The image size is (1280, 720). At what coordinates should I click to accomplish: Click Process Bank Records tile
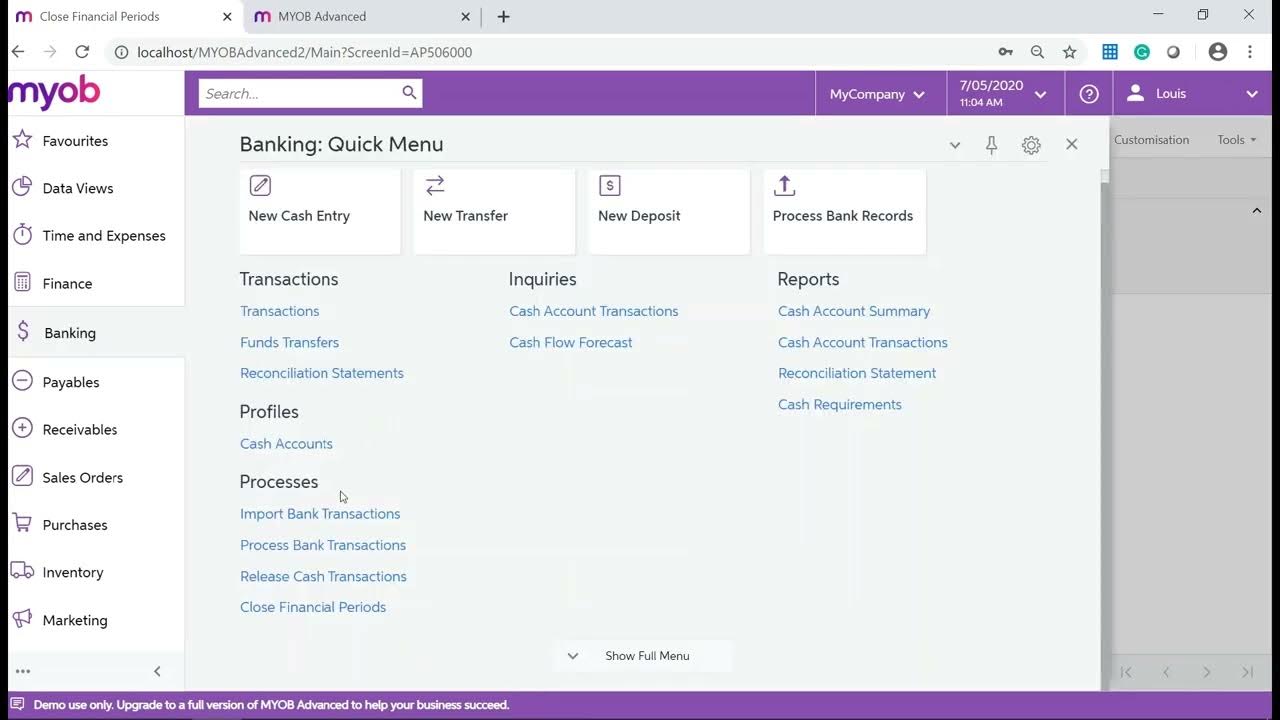pos(844,211)
